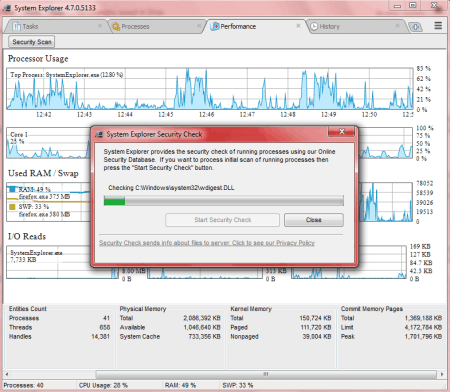Minimize the System Explorer window
Image resolution: width=450 pixels, height=392 pixels.
(397, 5)
